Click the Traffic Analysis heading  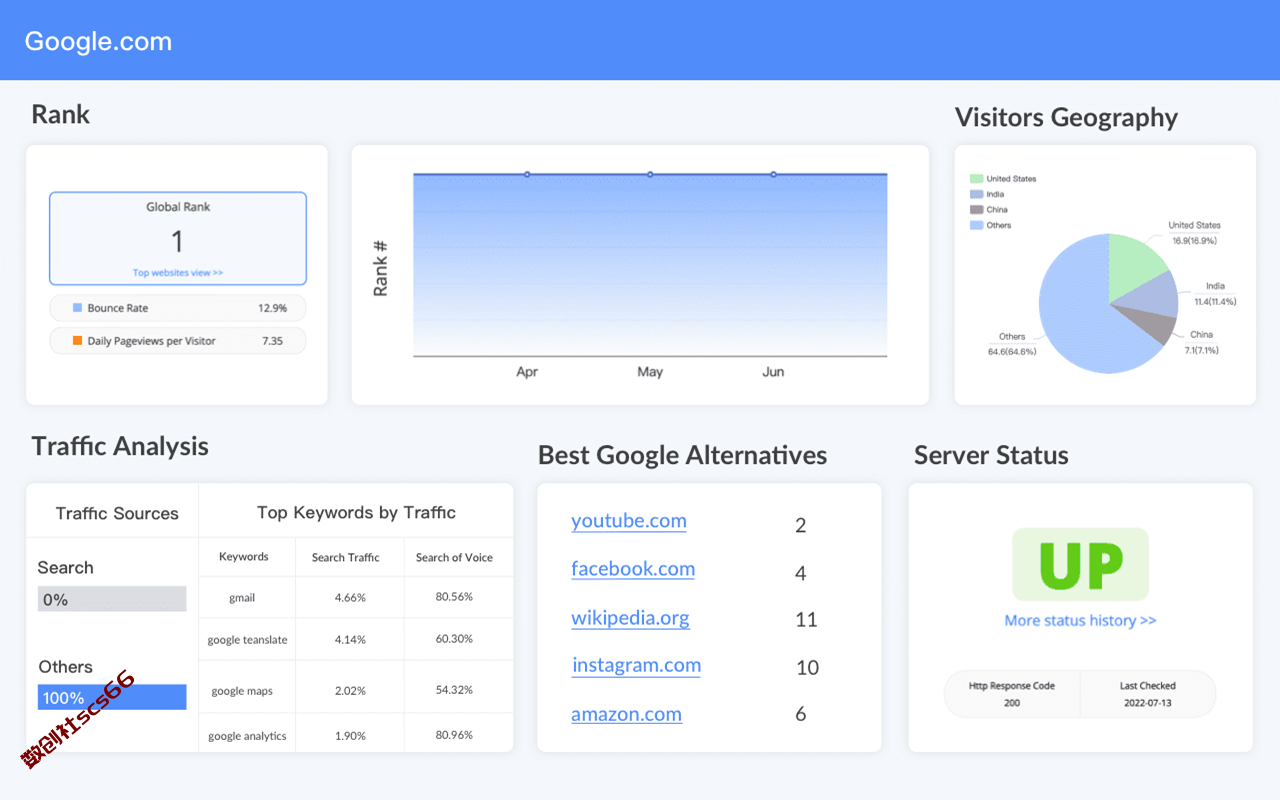120,446
